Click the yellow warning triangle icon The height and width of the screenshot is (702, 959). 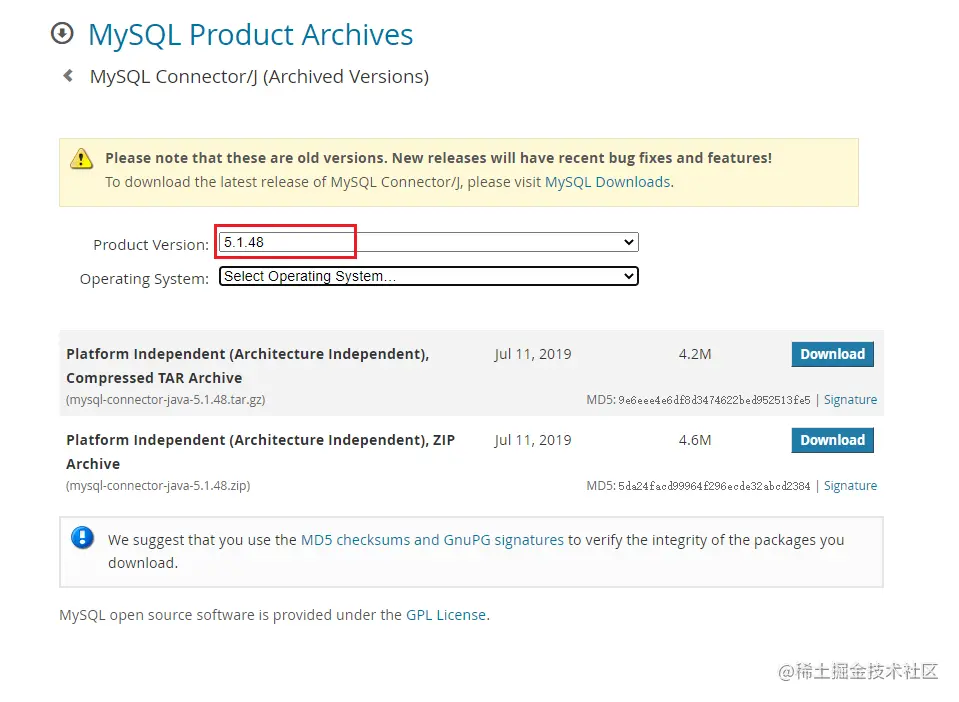coord(81,158)
